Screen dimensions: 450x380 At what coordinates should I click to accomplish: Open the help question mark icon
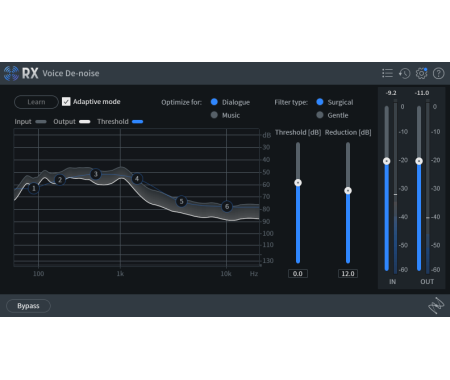tap(439, 73)
